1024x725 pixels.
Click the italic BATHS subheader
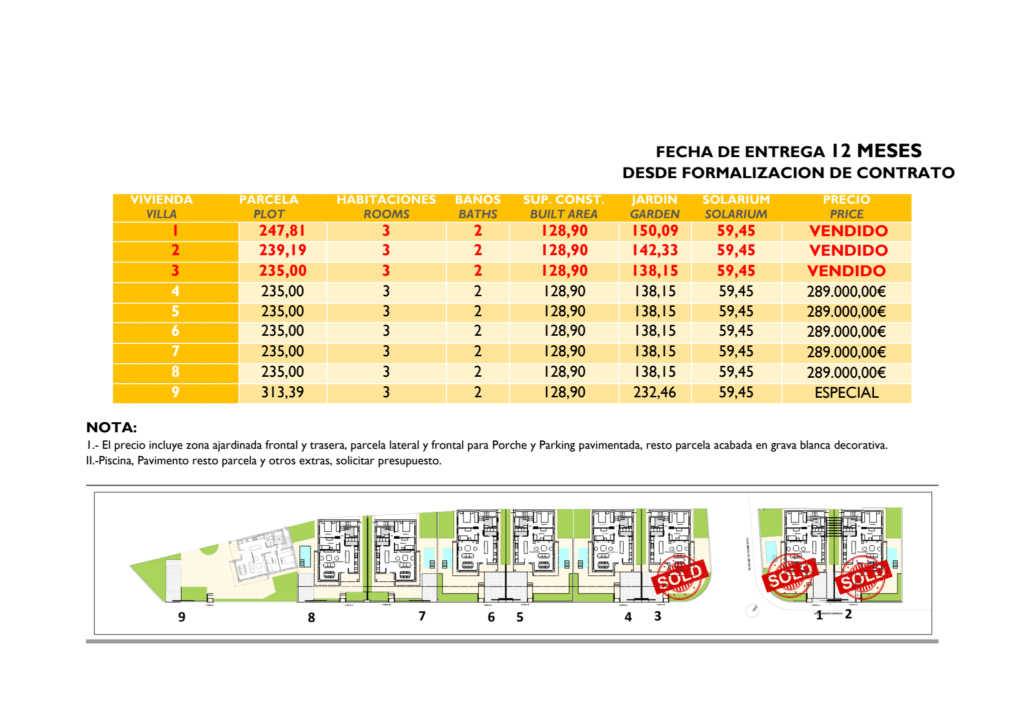coord(477,214)
